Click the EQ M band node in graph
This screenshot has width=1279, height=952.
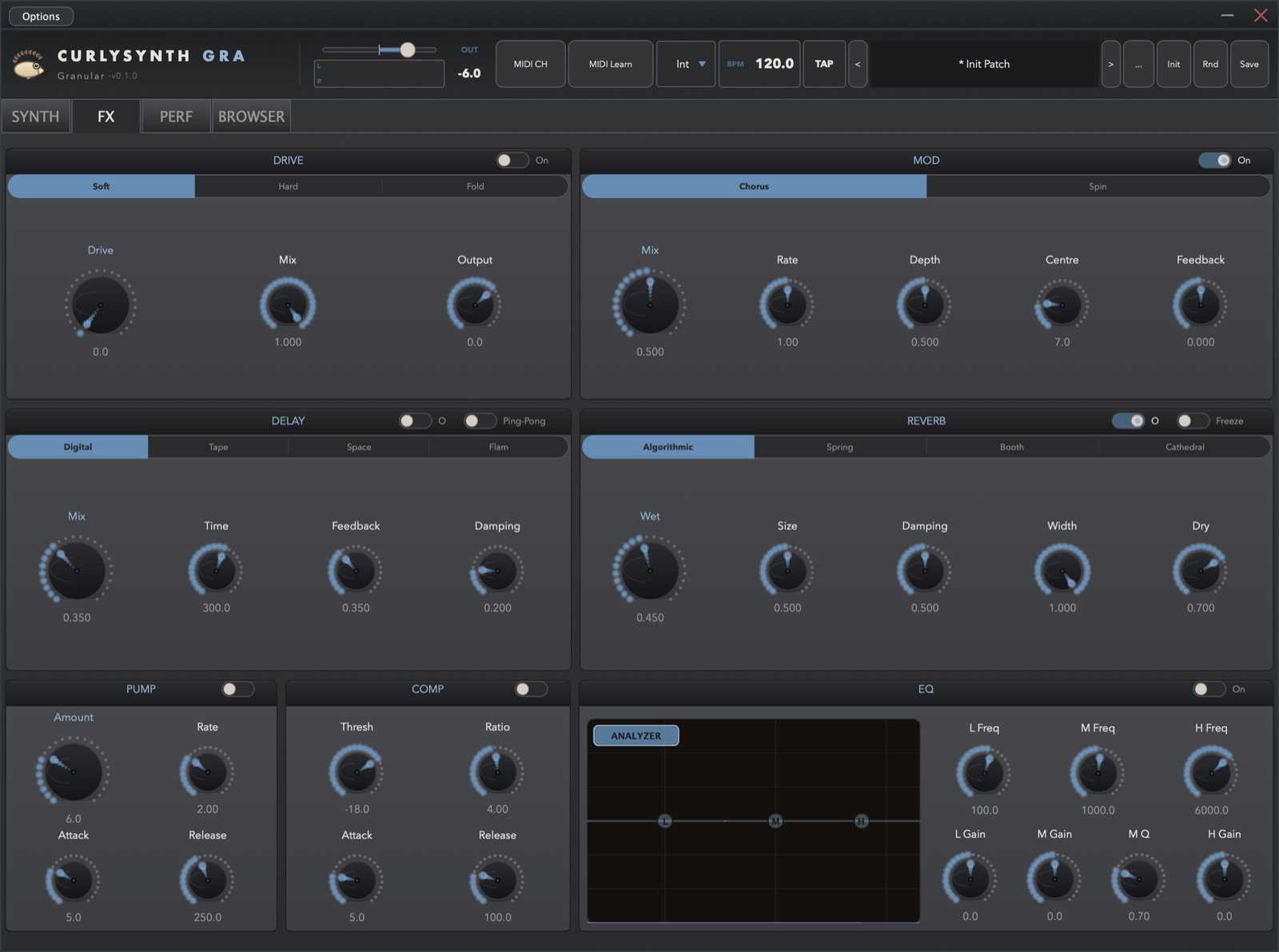775,821
